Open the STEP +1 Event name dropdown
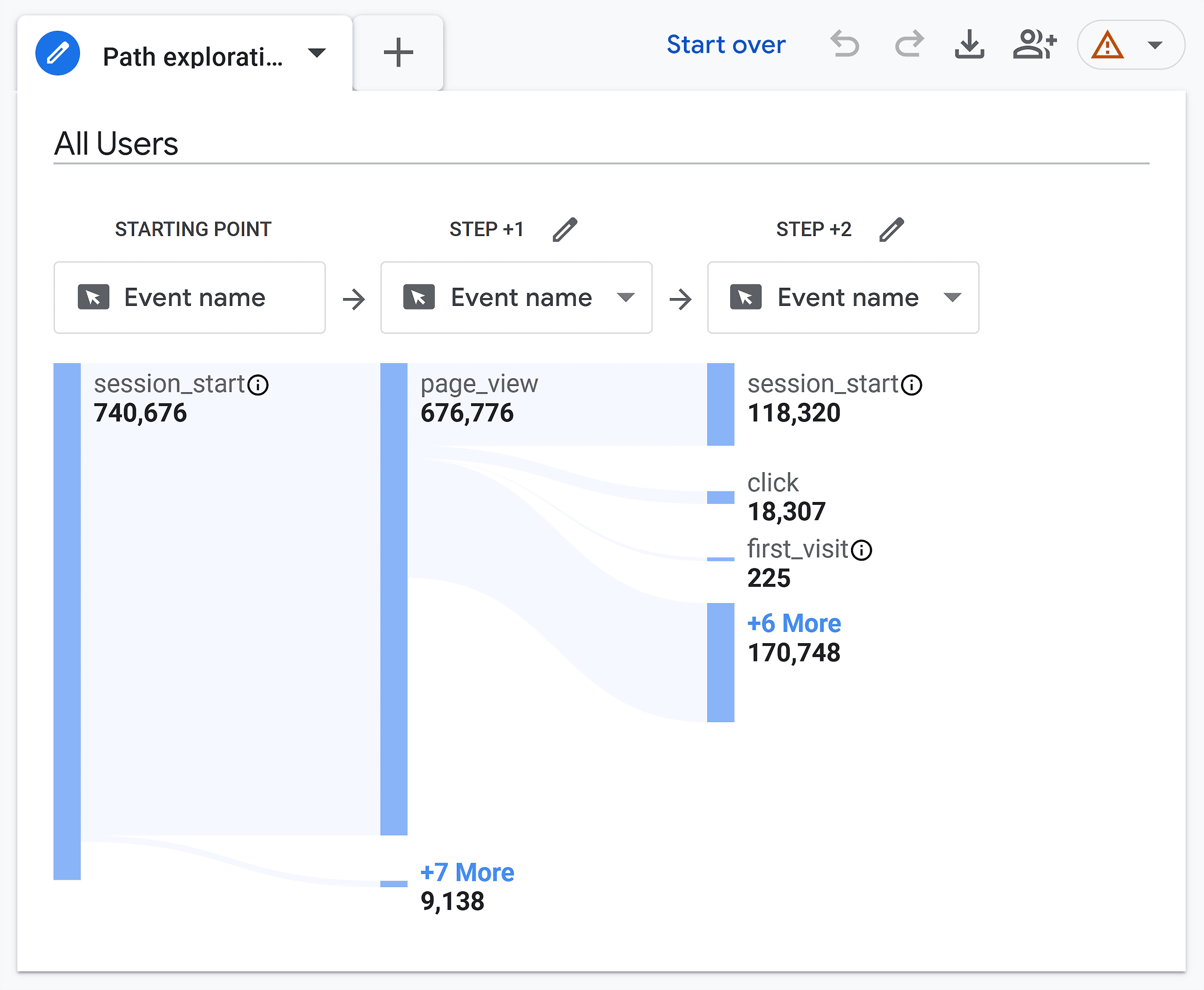This screenshot has width=1204, height=990. 516,298
